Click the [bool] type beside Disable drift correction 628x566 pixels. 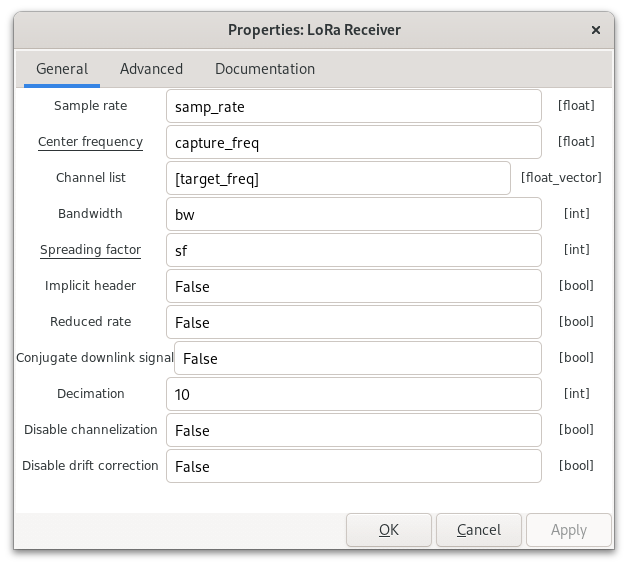[x=576, y=466]
